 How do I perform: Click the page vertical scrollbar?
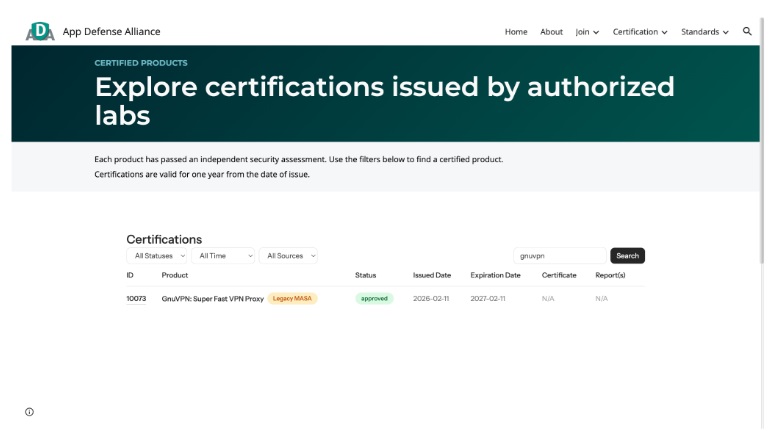[x=763, y=141]
